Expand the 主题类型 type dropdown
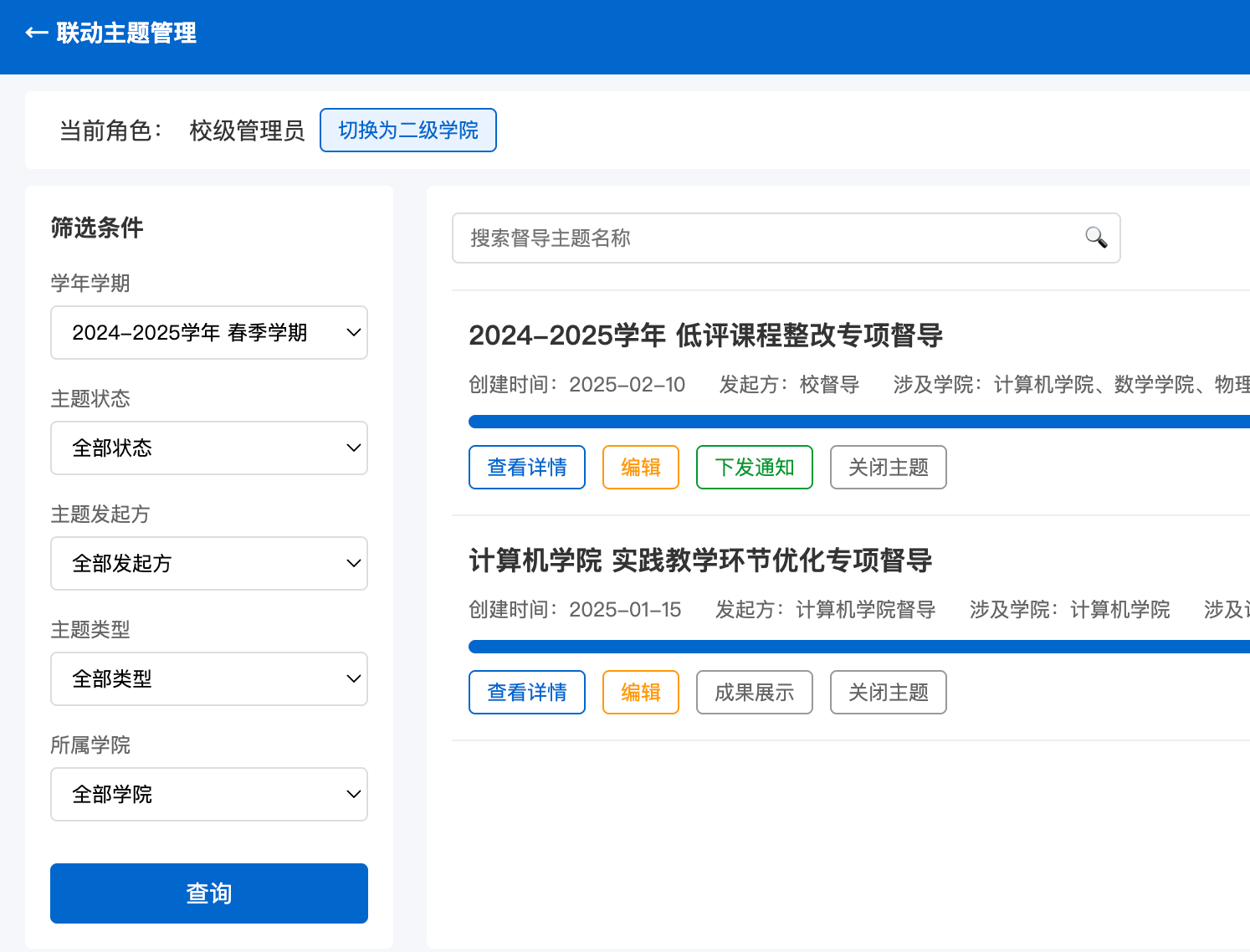This screenshot has width=1250, height=952. coord(209,679)
